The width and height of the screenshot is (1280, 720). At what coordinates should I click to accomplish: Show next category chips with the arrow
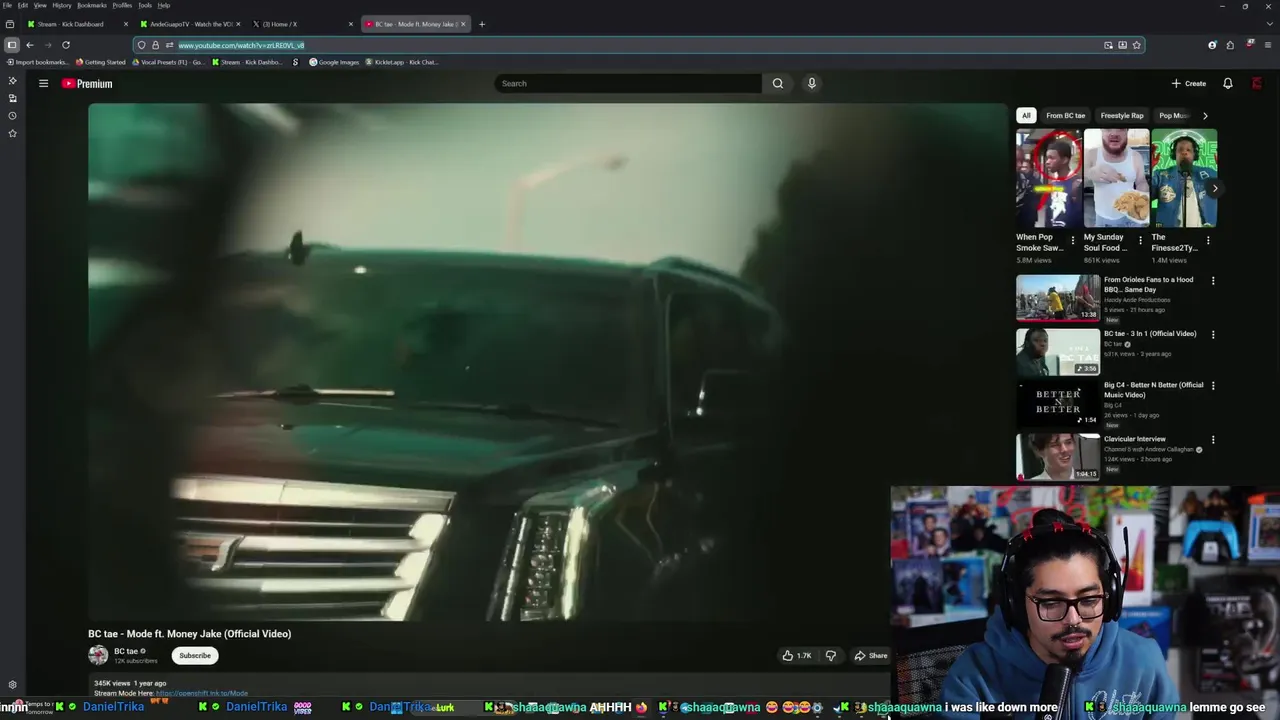(x=1205, y=115)
